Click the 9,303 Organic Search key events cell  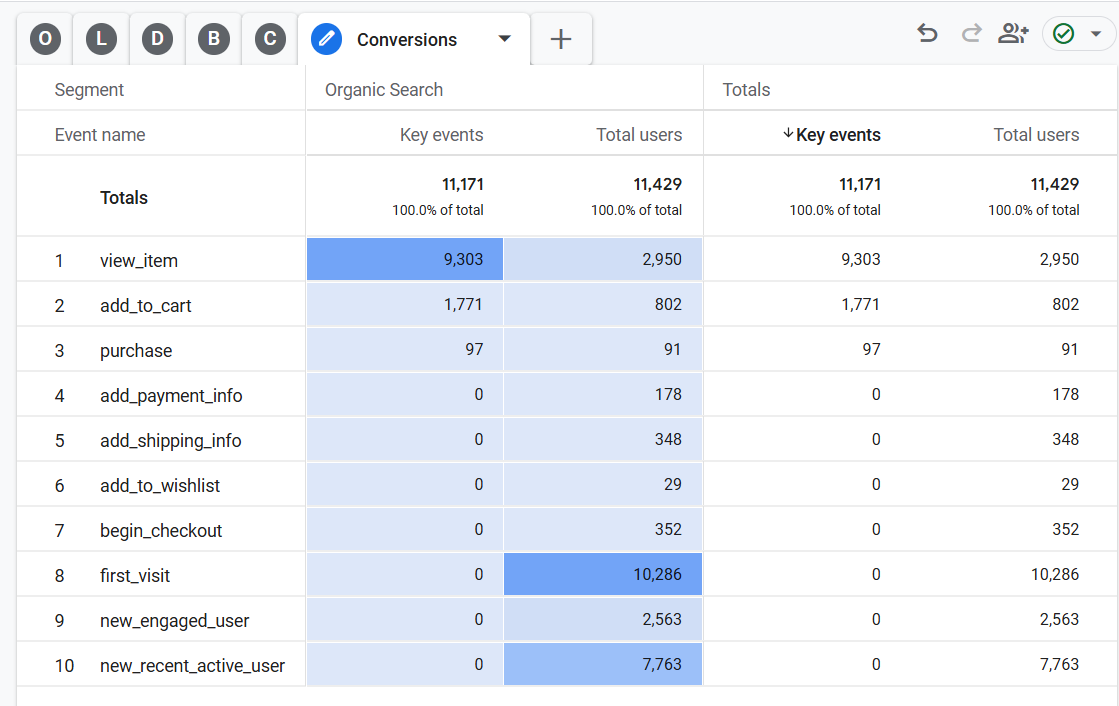click(x=405, y=259)
